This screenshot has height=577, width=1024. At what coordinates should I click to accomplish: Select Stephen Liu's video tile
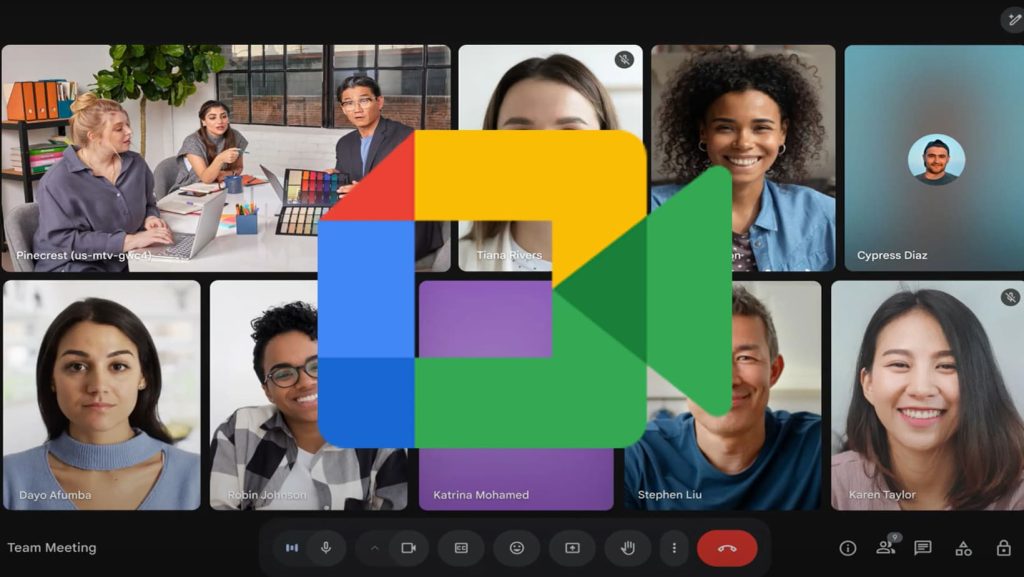coord(722,395)
